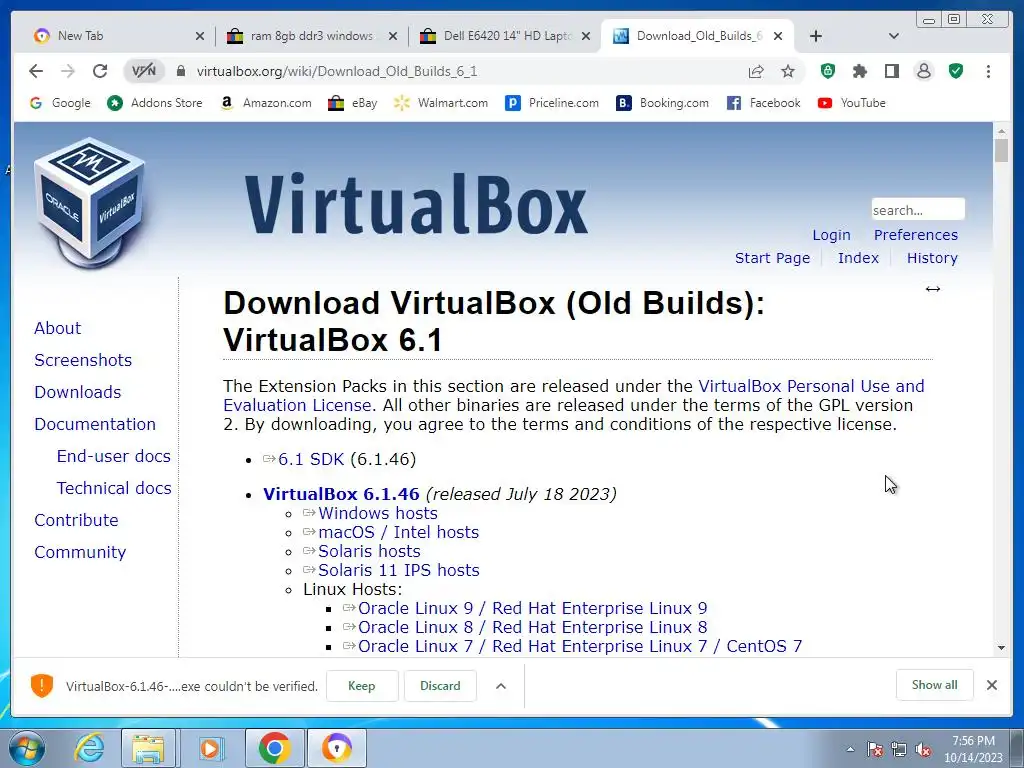The width and height of the screenshot is (1024, 768).
Task: Open the History link
Action: [932, 258]
